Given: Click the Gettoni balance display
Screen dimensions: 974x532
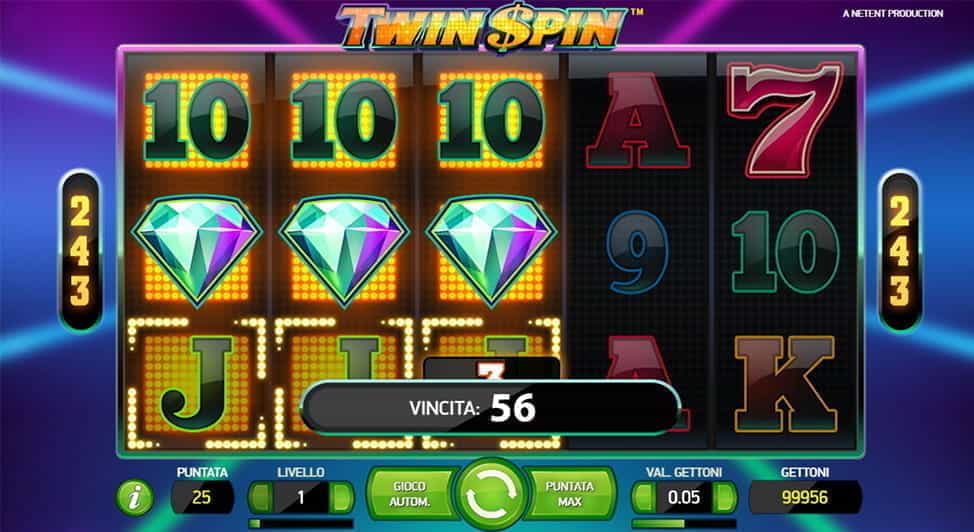Looking at the screenshot, I should (805, 497).
